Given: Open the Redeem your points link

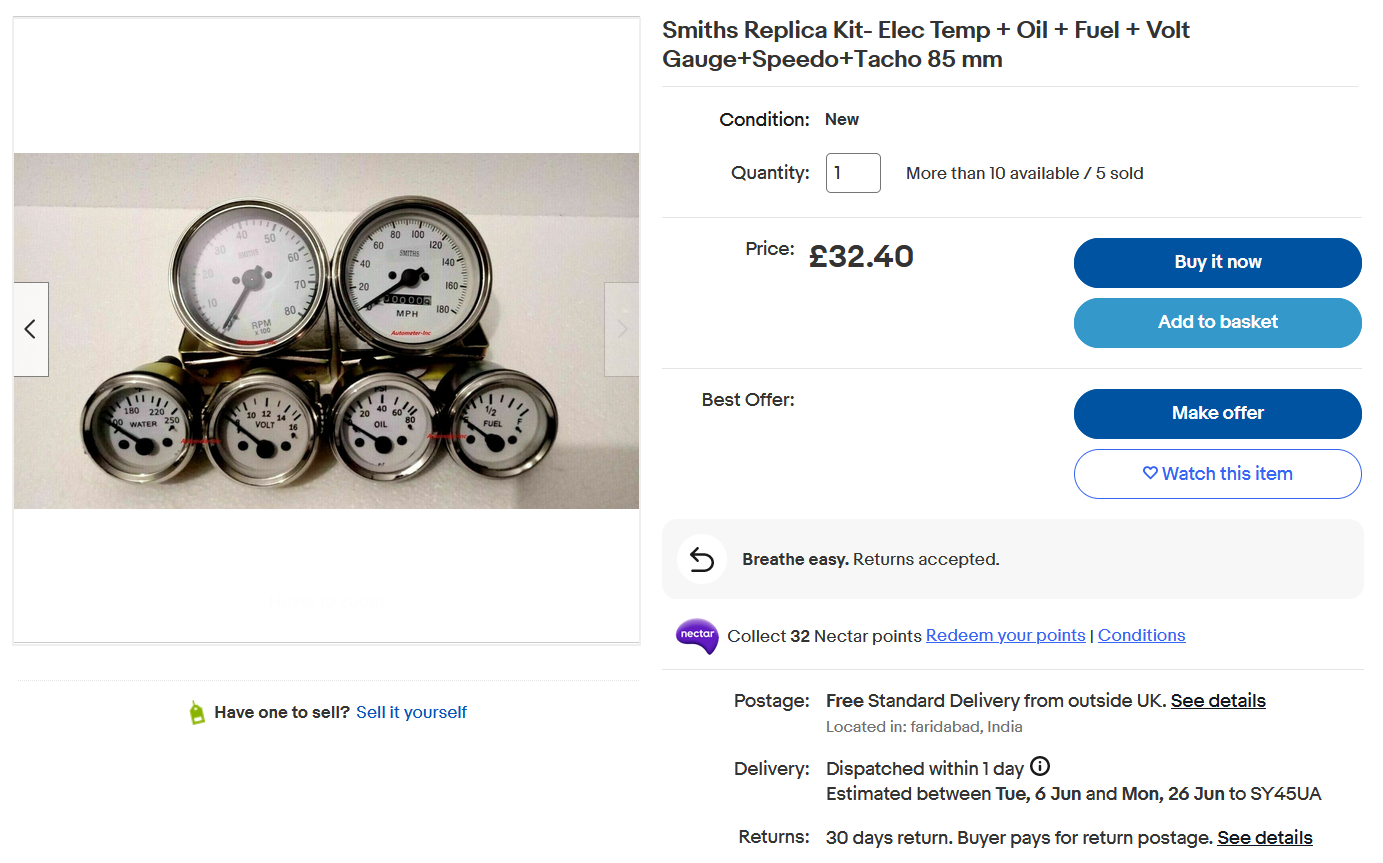Looking at the screenshot, I should point(1005,636).
